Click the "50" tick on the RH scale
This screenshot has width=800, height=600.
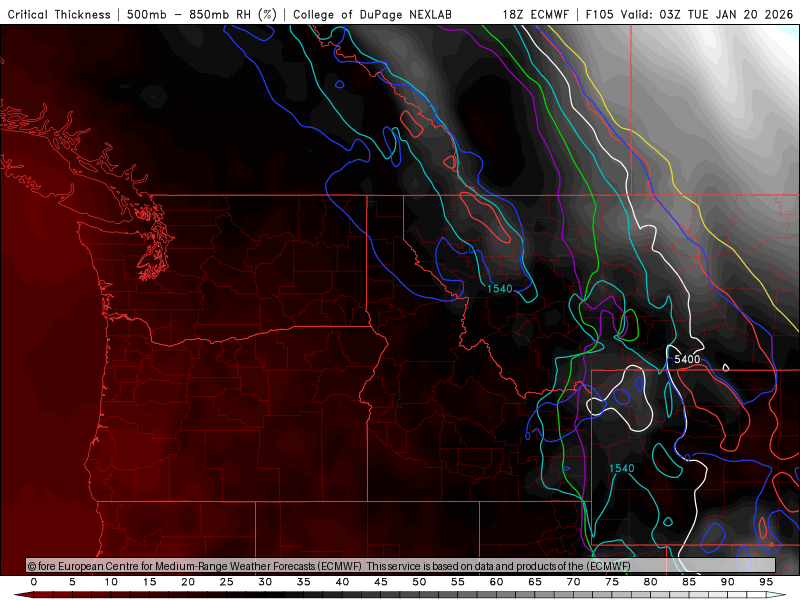pos(419,582)
